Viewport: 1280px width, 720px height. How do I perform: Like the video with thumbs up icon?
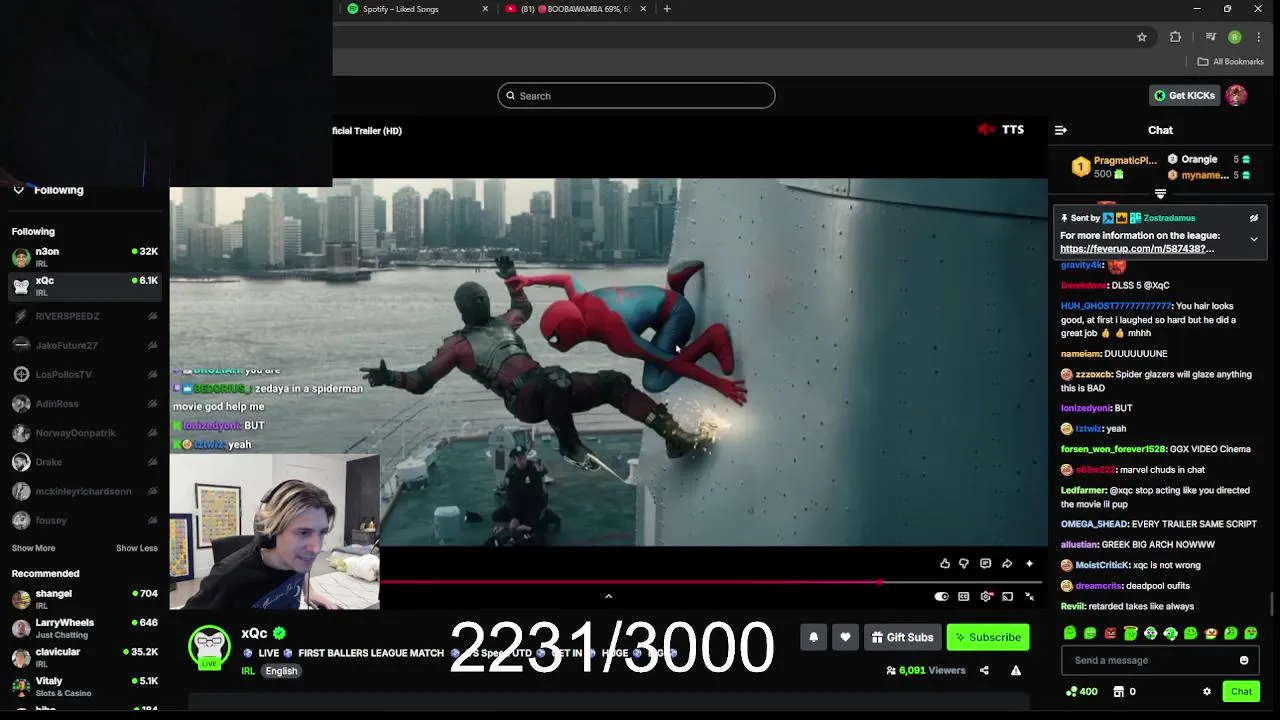(945, 564)
